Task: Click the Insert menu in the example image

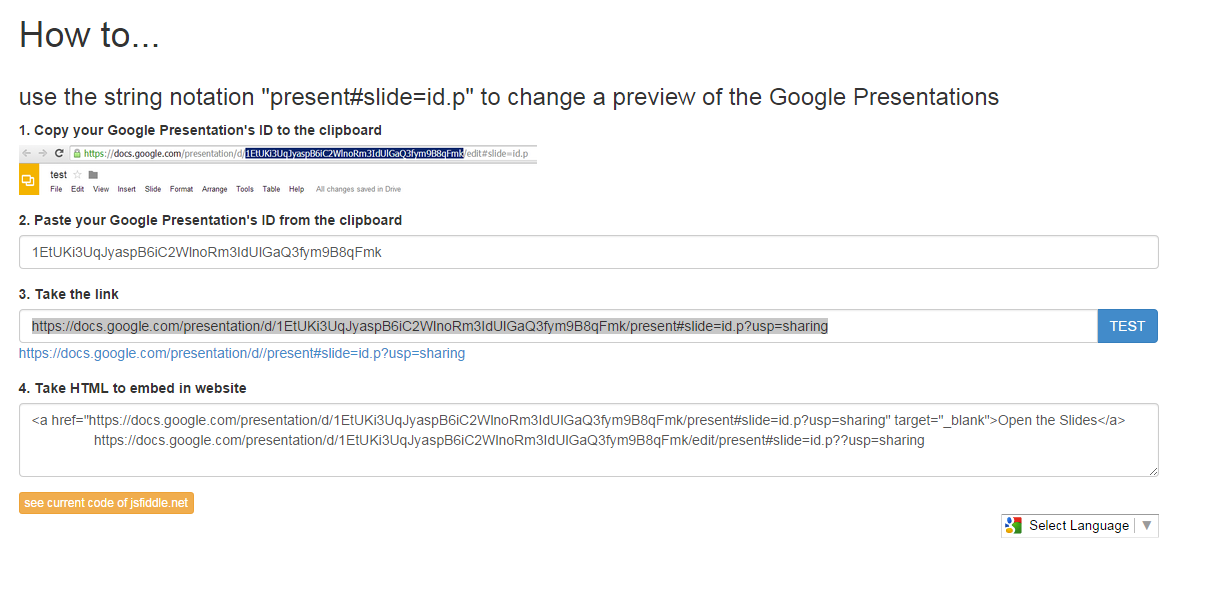Action: click(x=127, y=189)
